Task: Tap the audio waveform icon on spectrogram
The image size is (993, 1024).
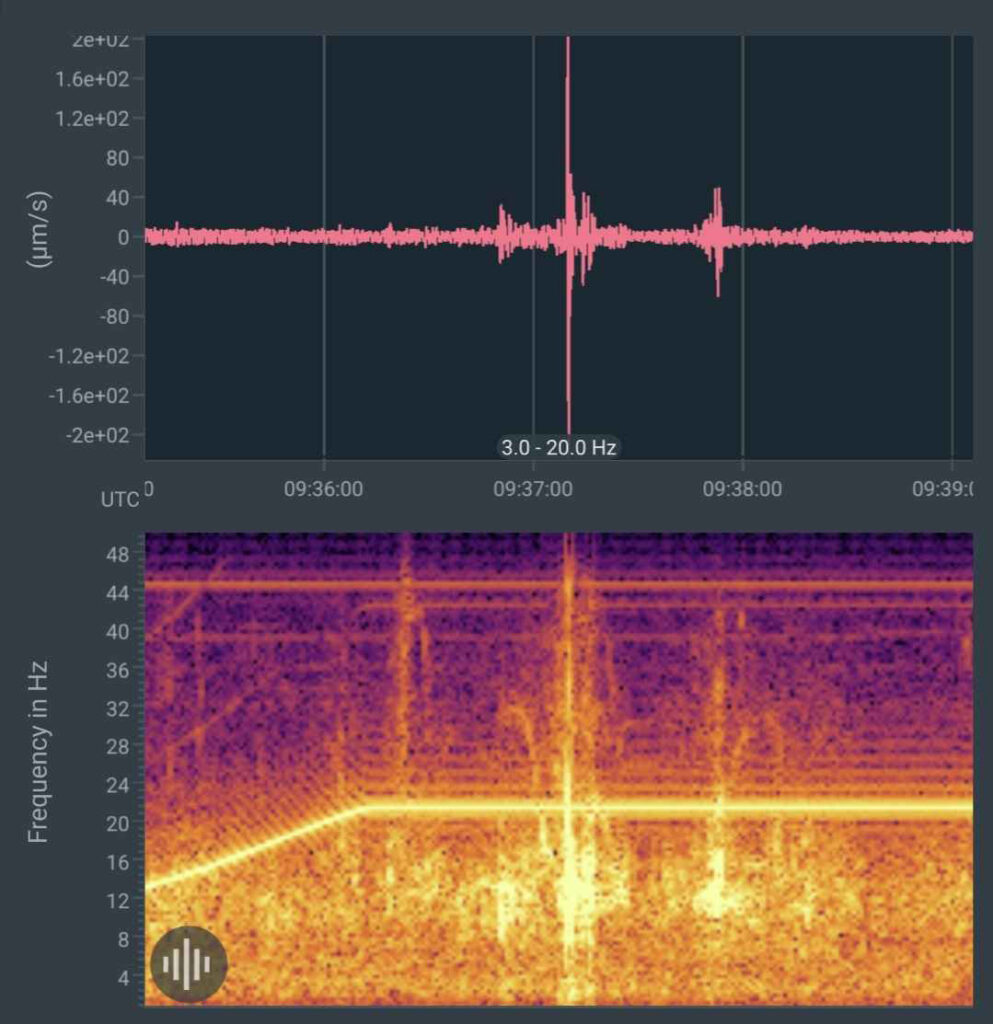Action: click(189, 964)
